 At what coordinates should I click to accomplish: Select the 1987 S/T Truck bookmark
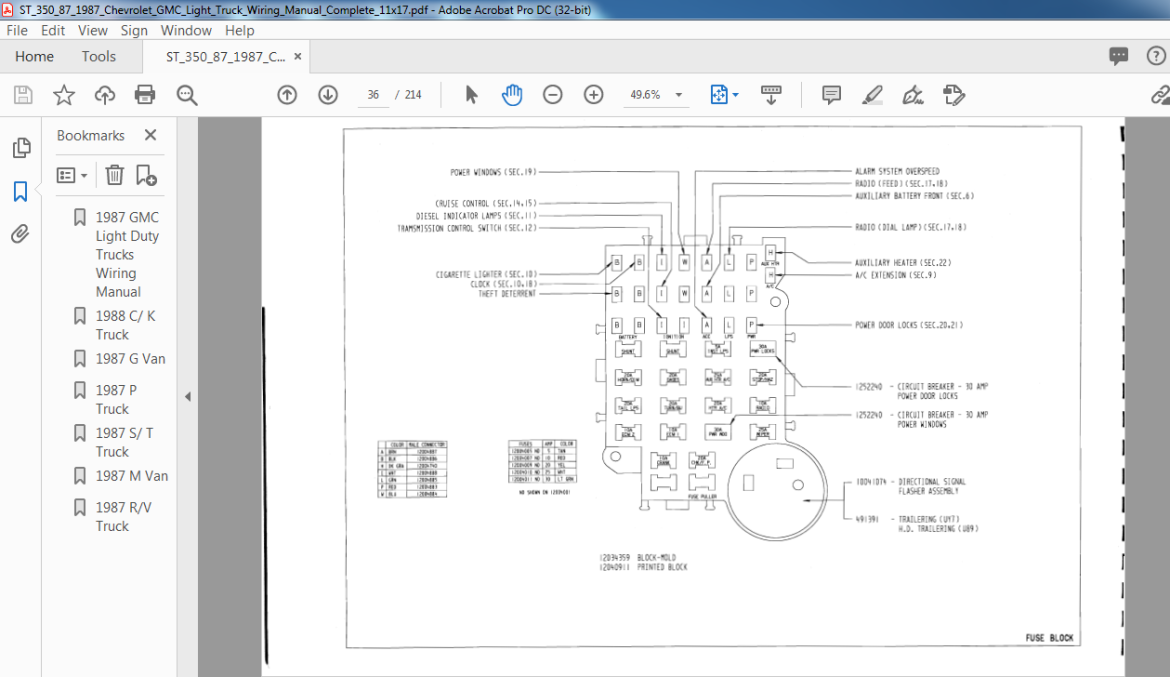click(125, 443)
